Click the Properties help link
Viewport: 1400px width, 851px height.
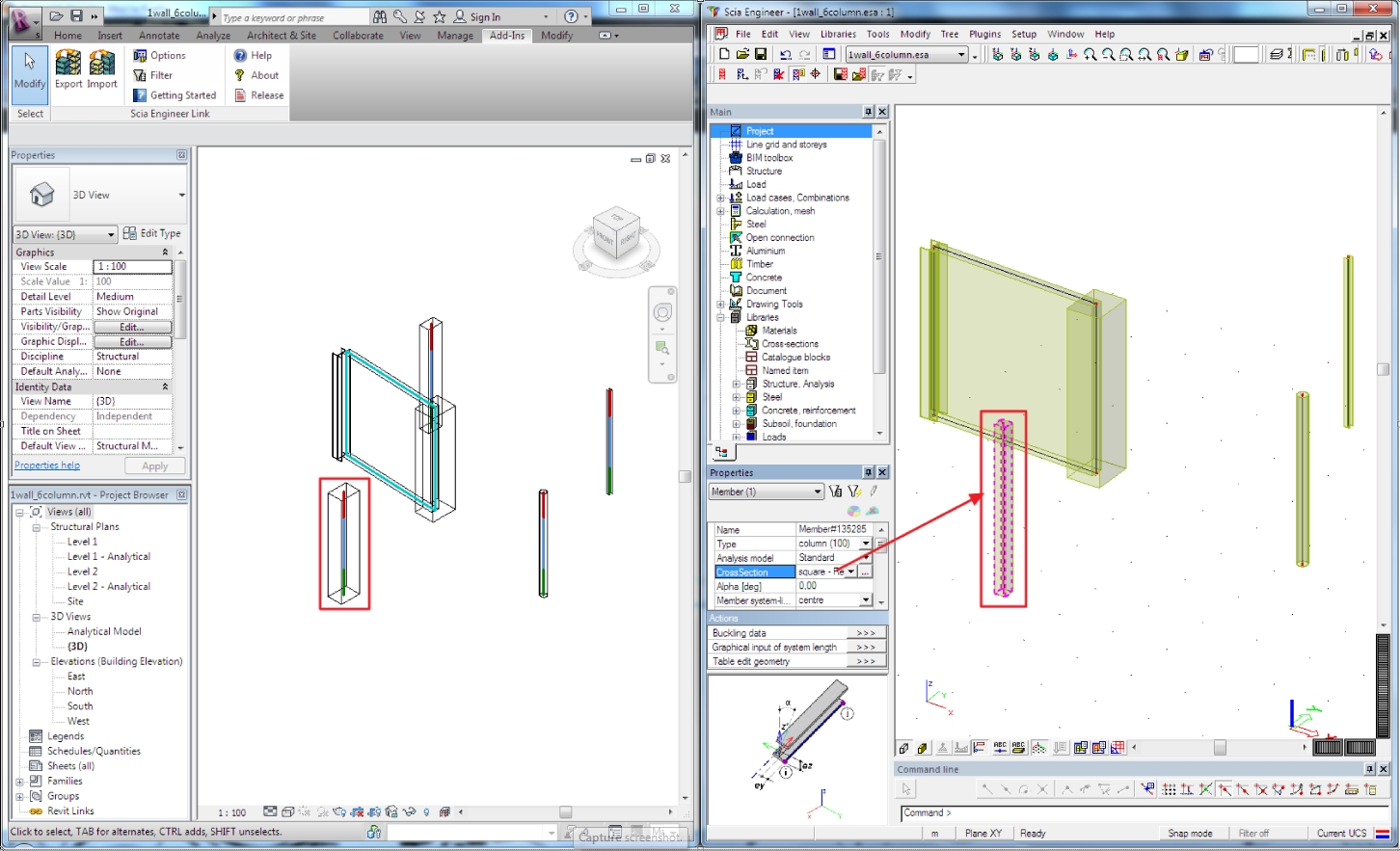(47, 465)
